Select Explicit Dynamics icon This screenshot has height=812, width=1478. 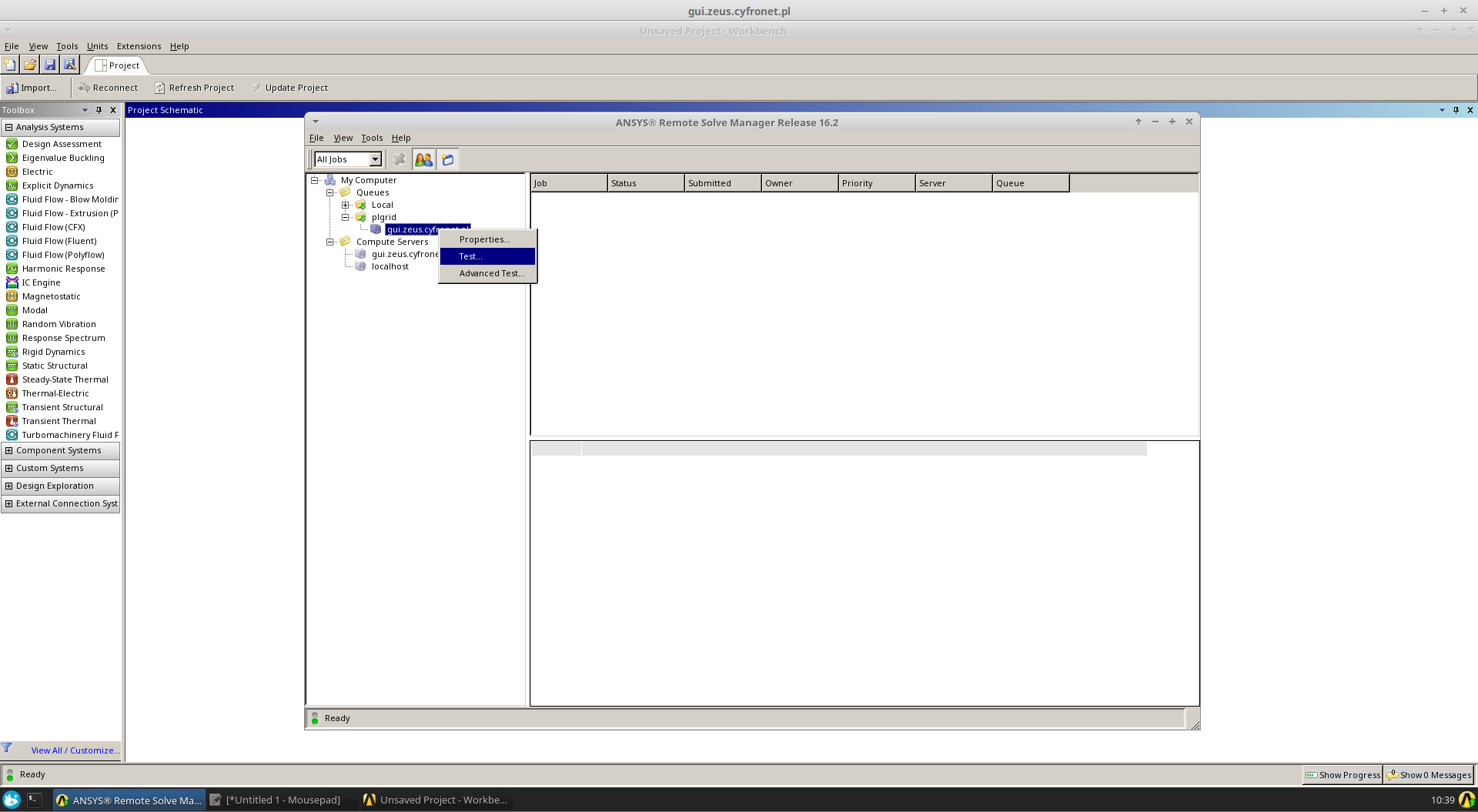pos(12,185)
